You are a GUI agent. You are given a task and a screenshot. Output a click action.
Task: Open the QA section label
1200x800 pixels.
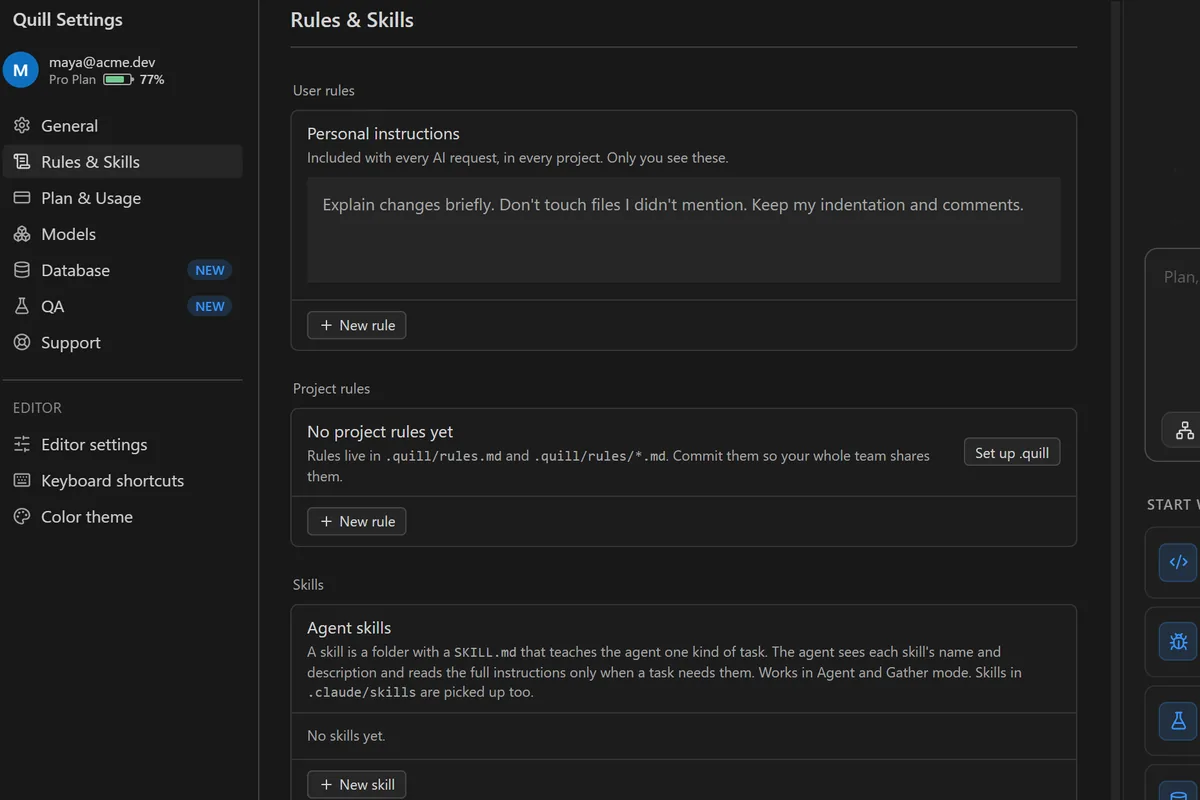[x=52, y=306]
